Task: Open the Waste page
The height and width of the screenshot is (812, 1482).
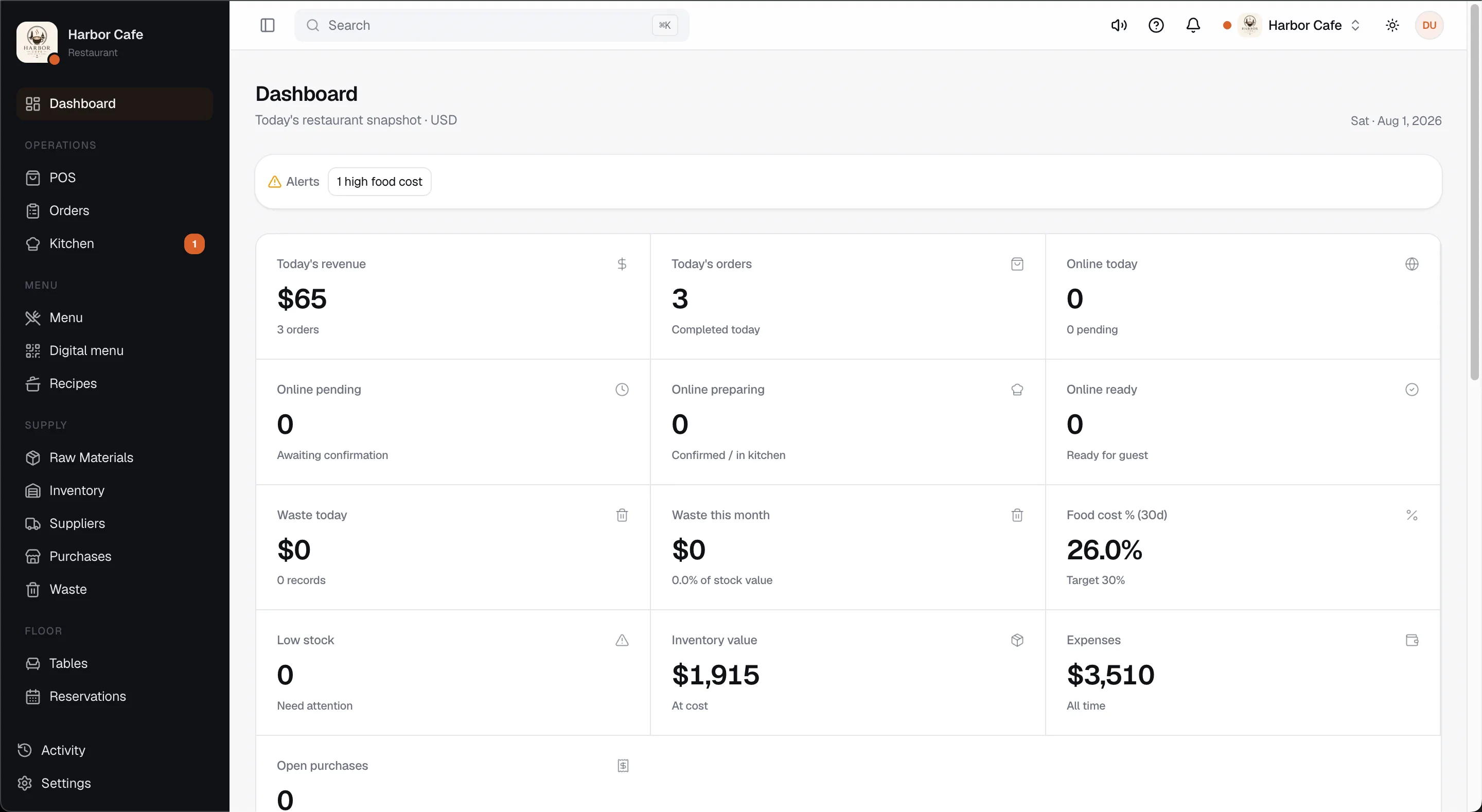Action: [x=115, y=589]
